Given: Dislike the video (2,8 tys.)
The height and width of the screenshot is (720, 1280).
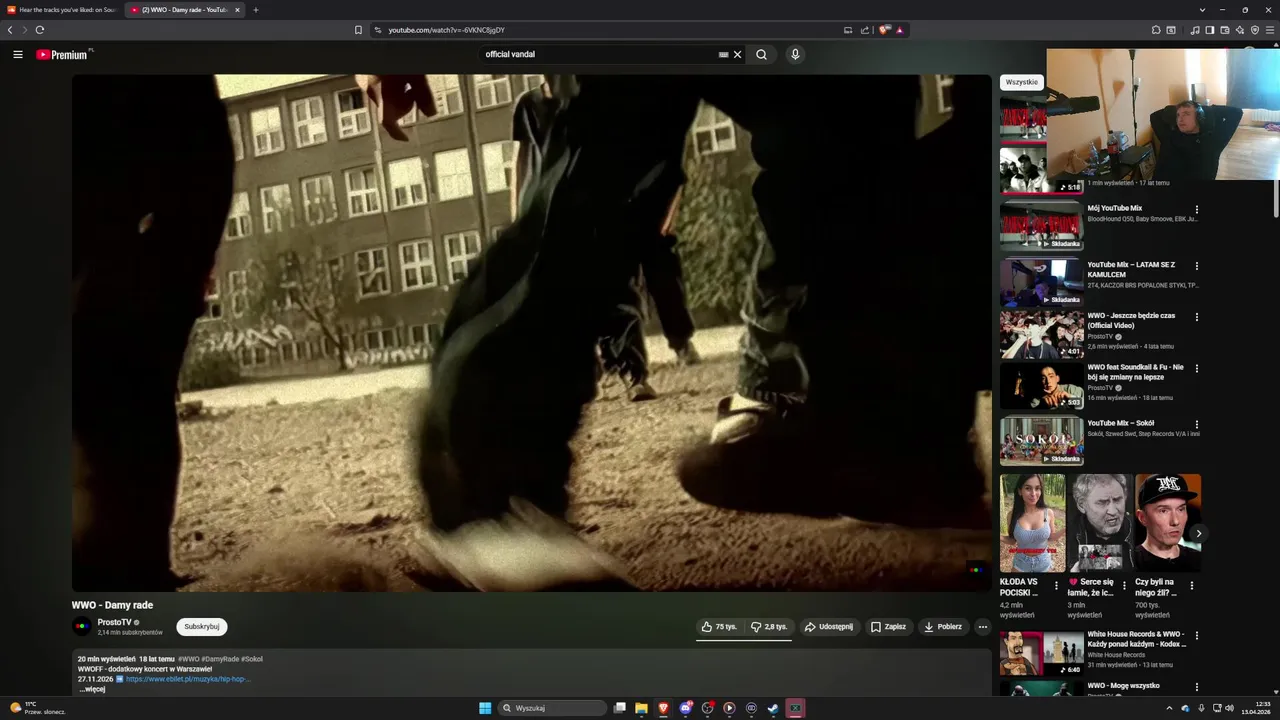Looking at the screenshot, I should tap(769, 627).
